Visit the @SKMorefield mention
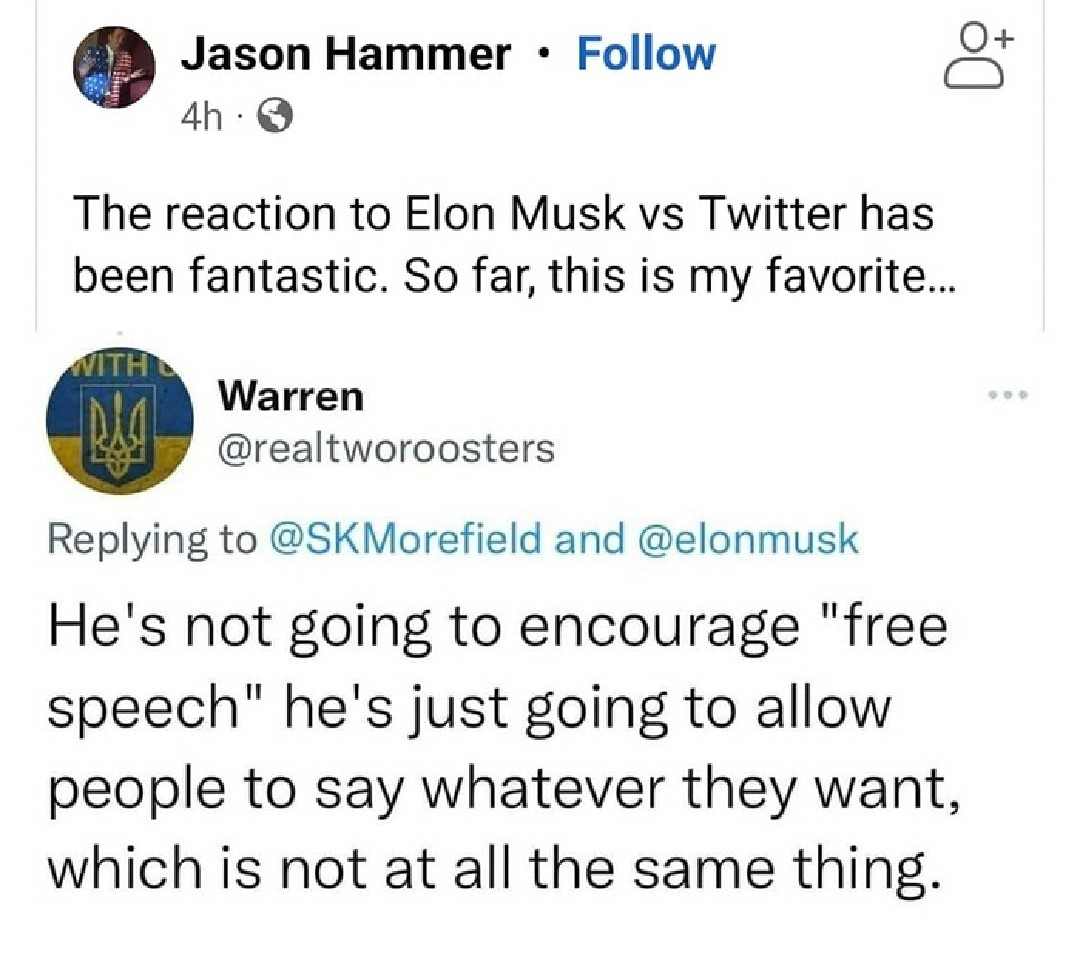 pos(406,538)
